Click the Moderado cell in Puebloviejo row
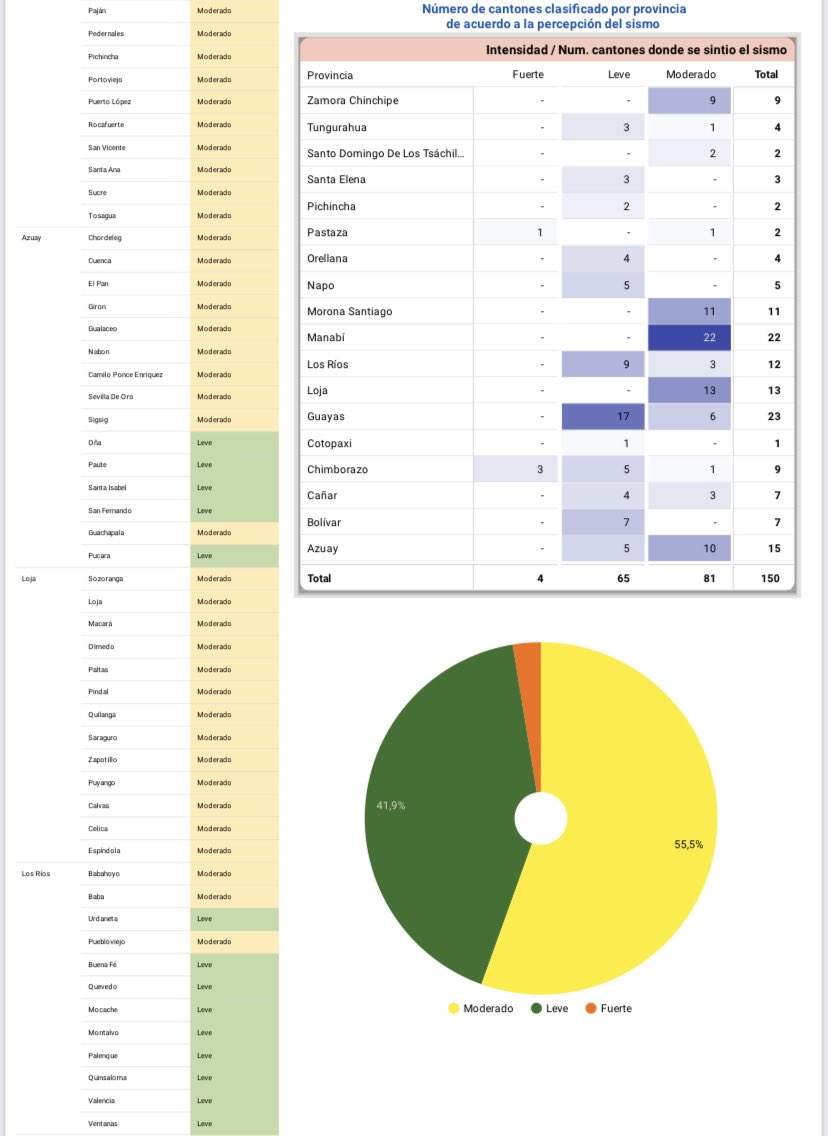 point(234,942)
